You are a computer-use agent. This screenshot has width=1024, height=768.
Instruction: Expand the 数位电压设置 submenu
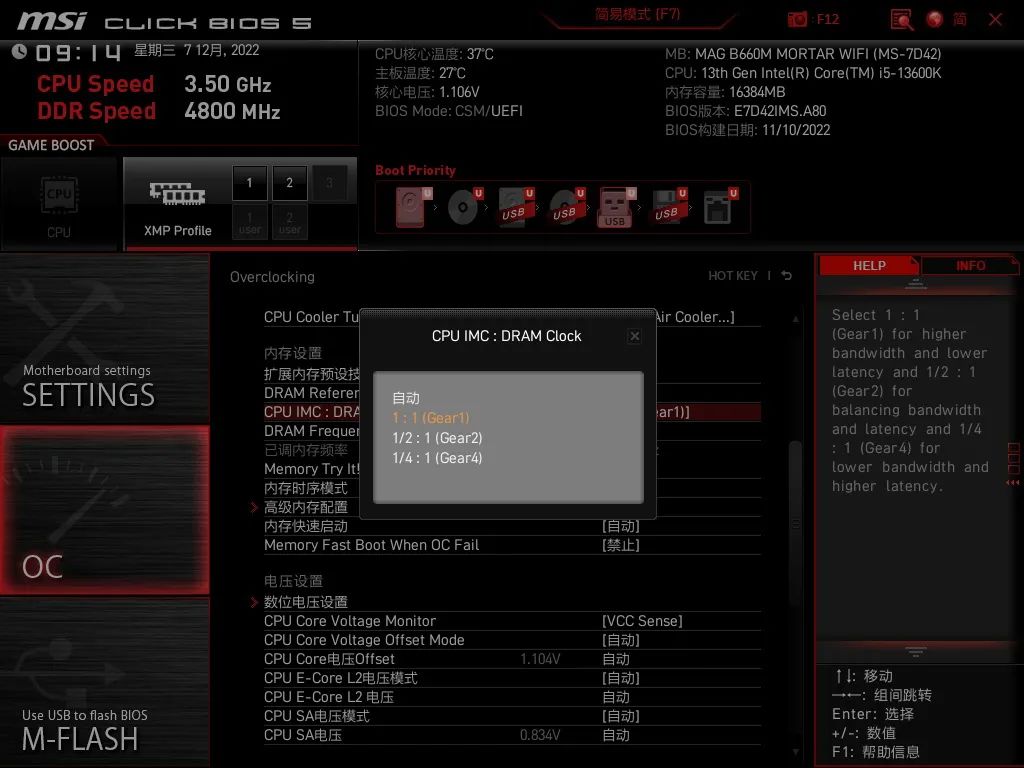(x=306, y=601)
